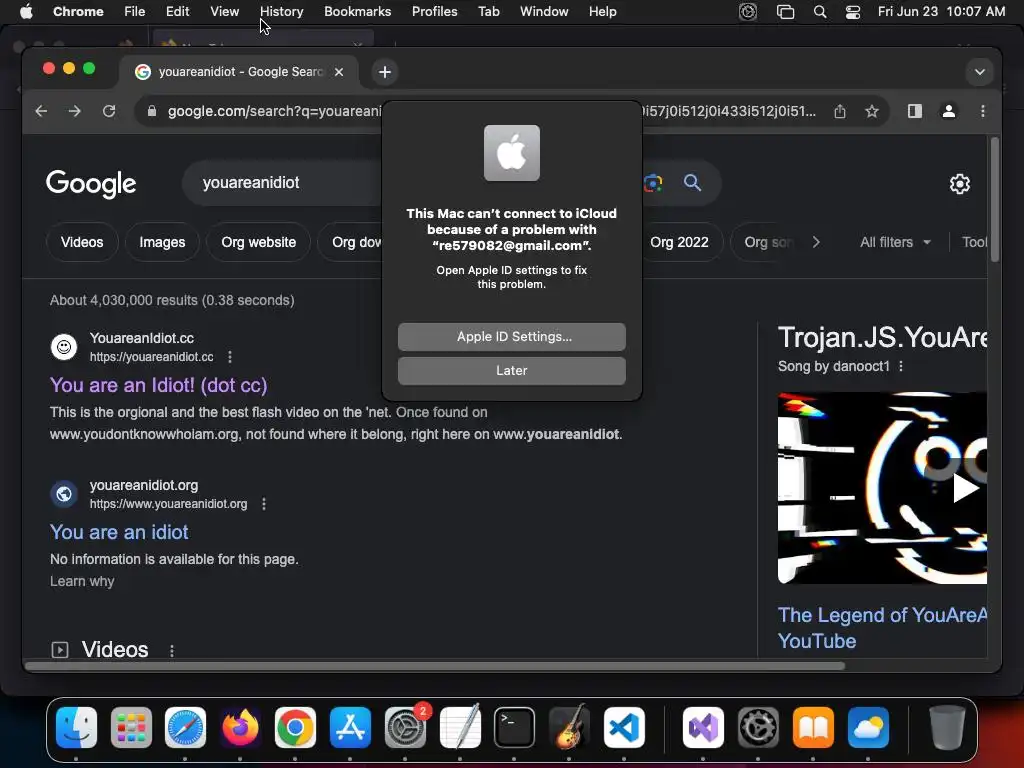Filter results by Videos
This screenshot has width=1024, height=768.
point(82,242)
